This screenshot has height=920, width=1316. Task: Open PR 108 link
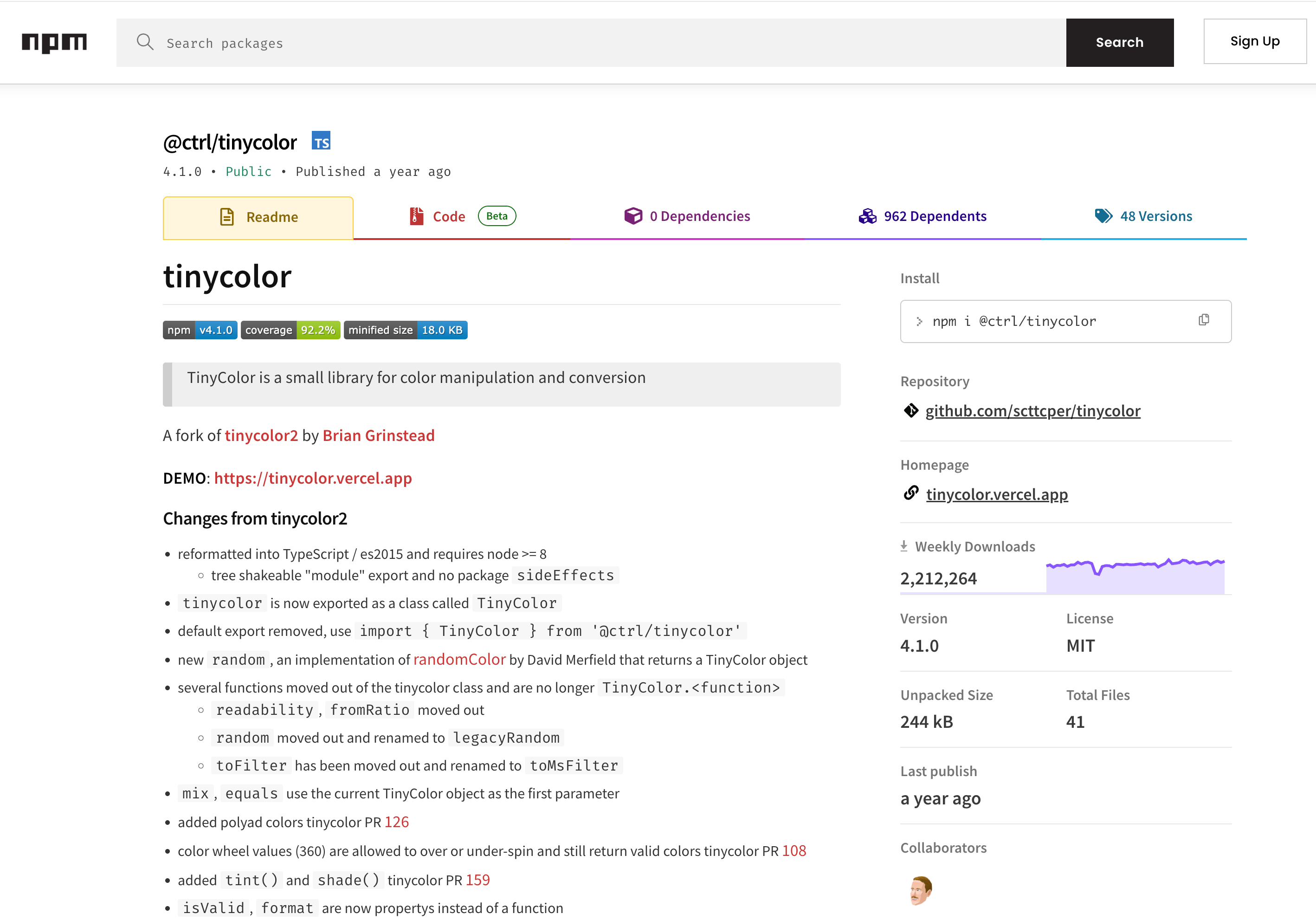[x=794, y=851]
